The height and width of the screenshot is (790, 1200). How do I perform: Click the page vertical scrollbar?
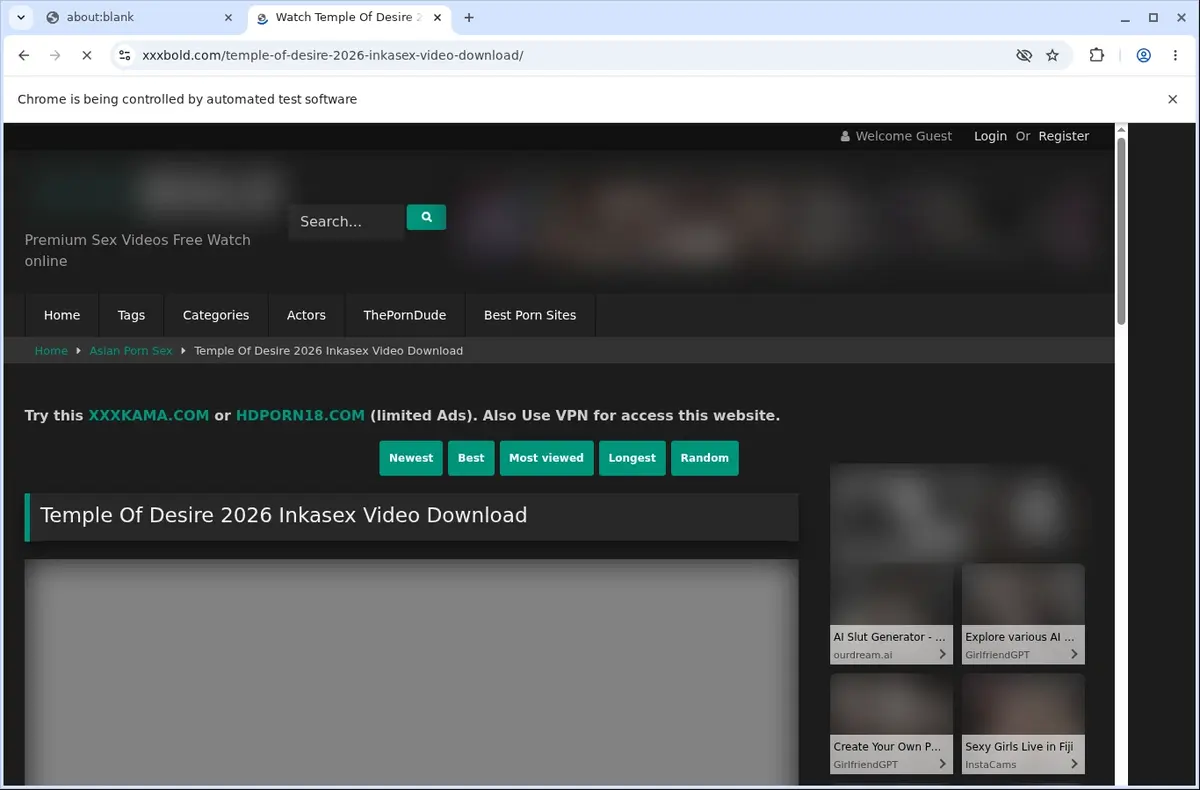point(1121,230)
